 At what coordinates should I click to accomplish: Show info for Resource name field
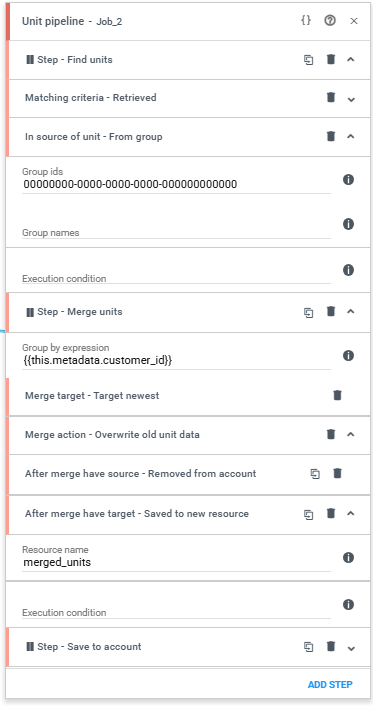(348, 557)
